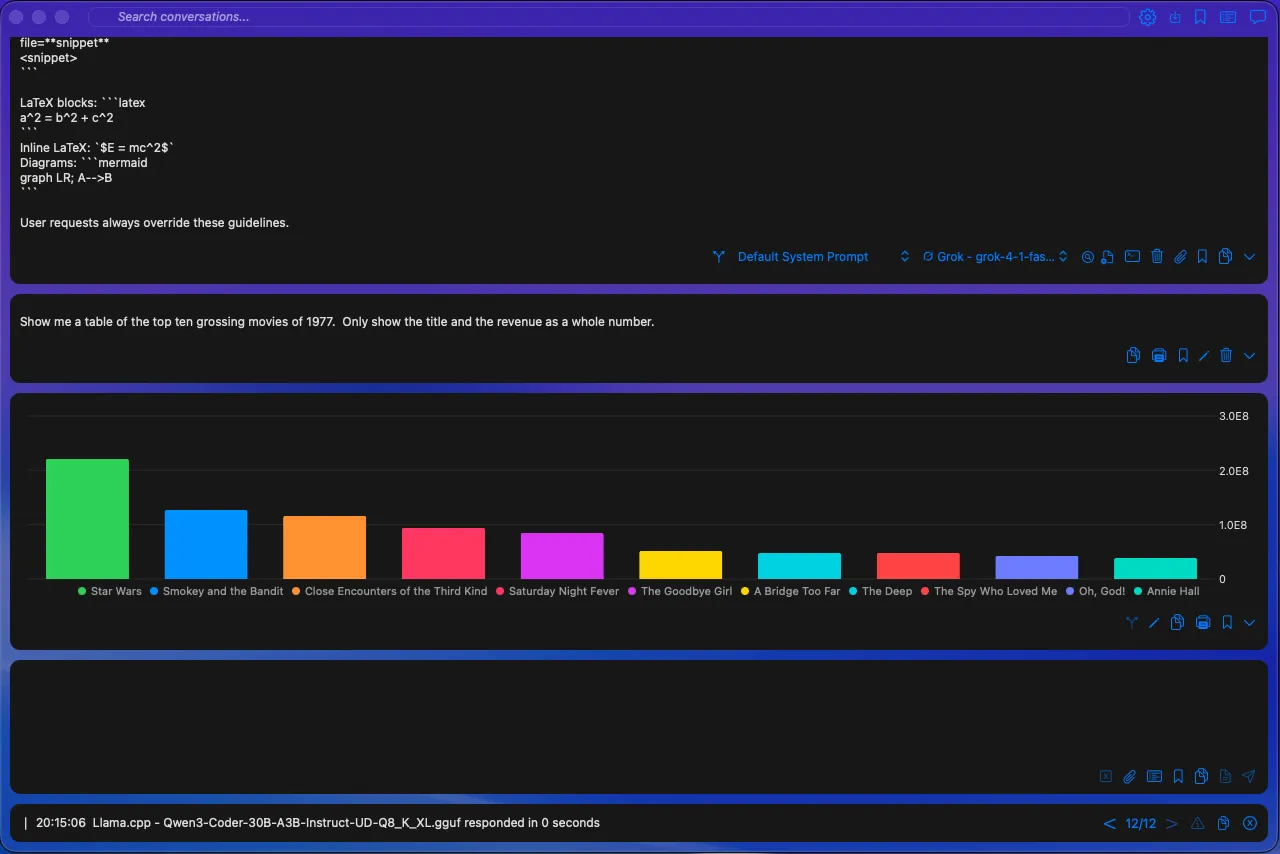This screenshot has height=854, width=1280.
Task: Click the send message paper plane icon
Action: [1248, 776]
